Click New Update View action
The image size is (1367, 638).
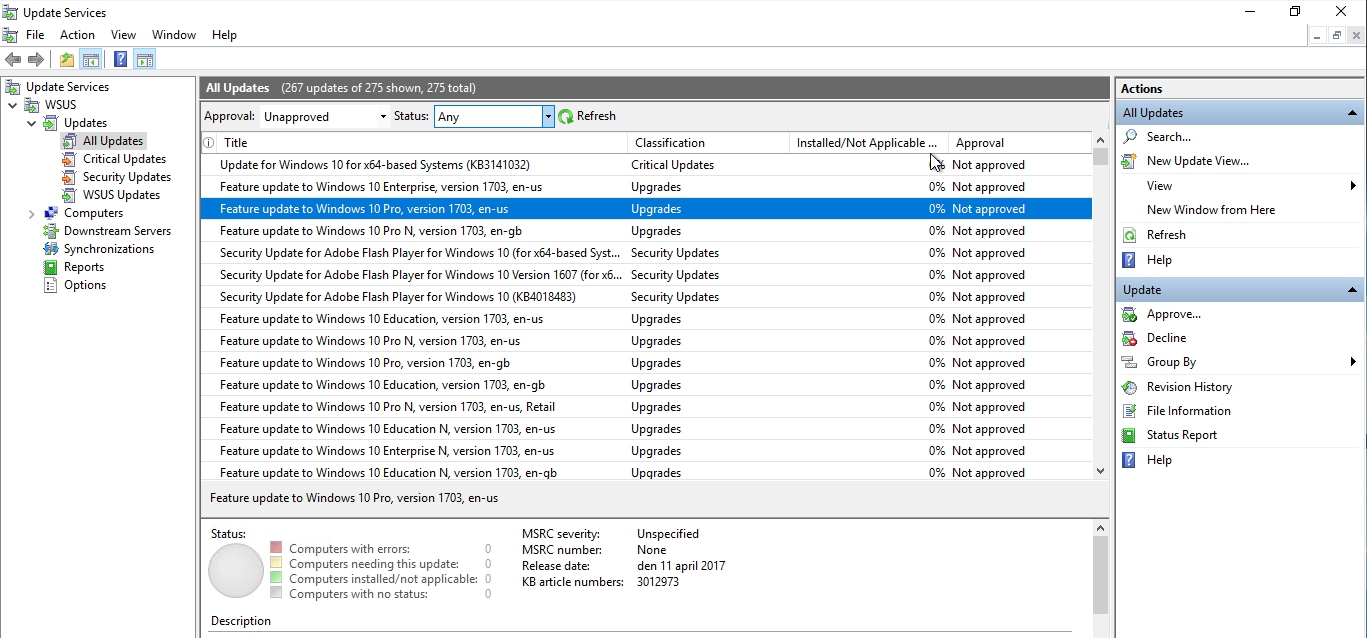pyautogui.click(x=1197, y=161)
